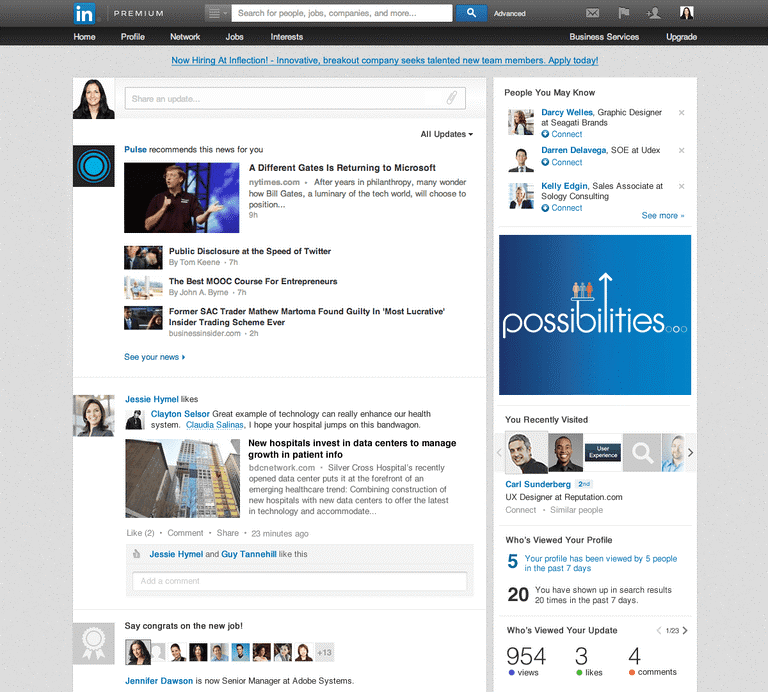Open the notifications flag icon
768x692 pixels.
tap(623, 13)
